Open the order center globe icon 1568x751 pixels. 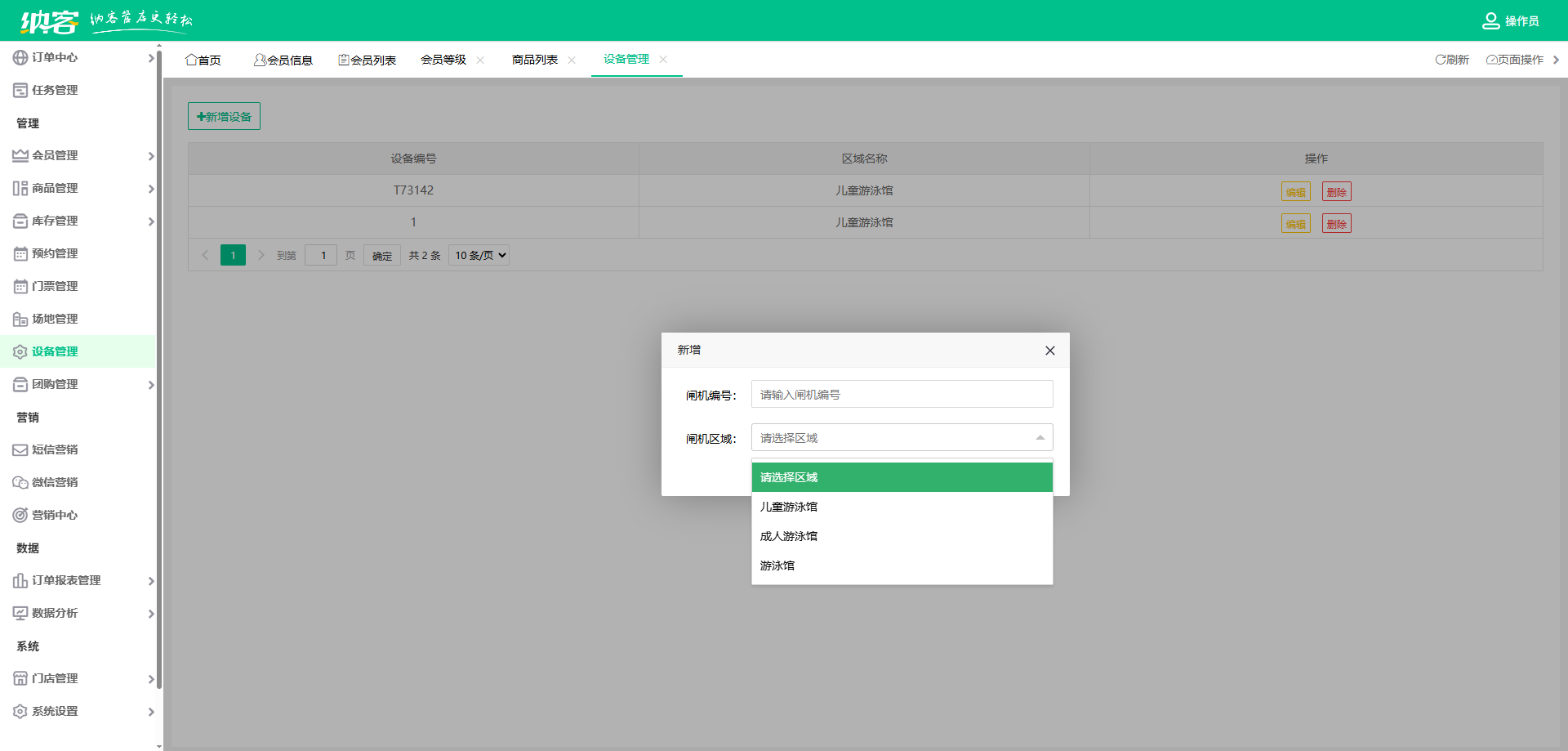click(x=20, y=57)
